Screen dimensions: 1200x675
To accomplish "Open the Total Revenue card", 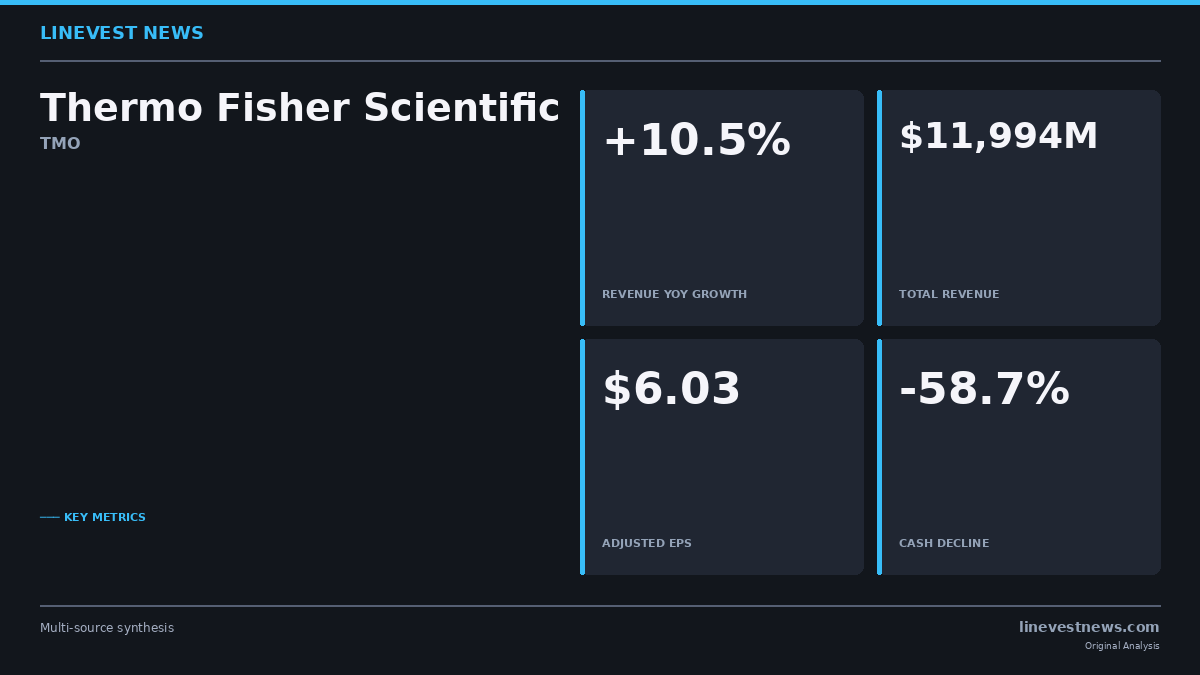I will (1019, 208).
